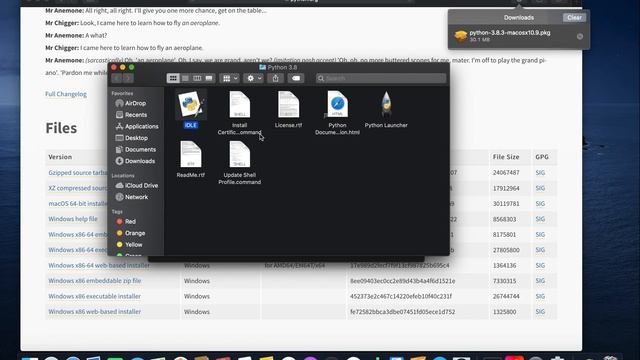The image size is (640, 360).
Task: Select the Python Launcher app icon
Action: click(386, 104)
